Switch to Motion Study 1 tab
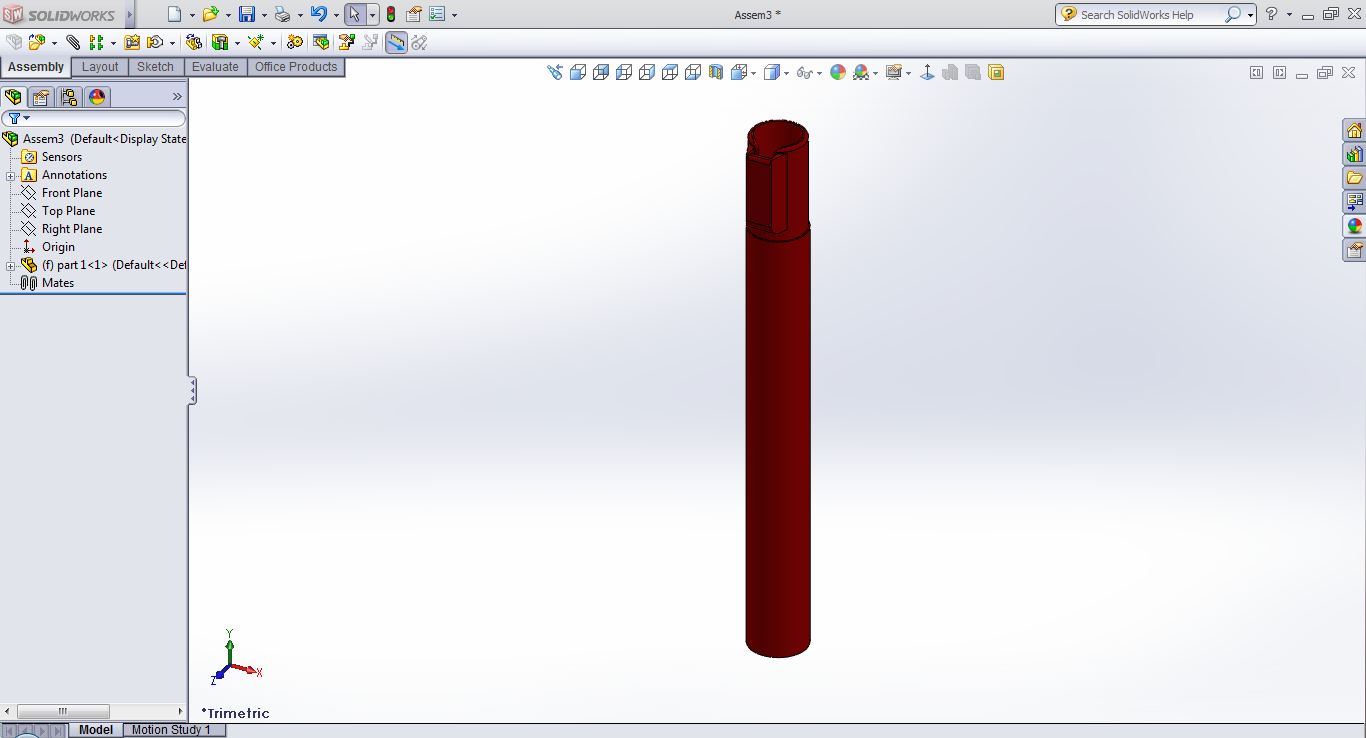The height and width of the screenshot is (738, 1366). (x=171, y=730)
